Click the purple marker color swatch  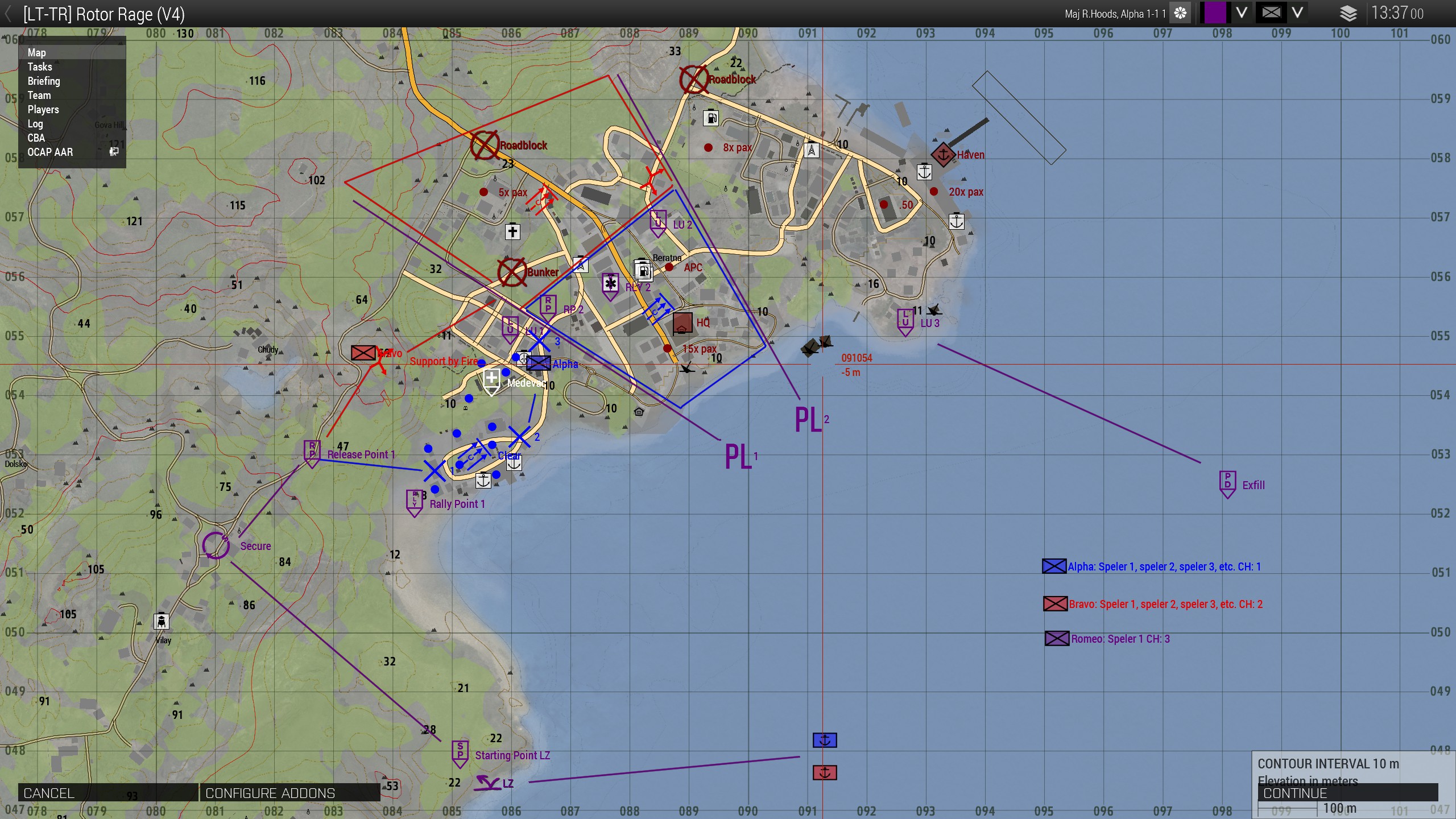point(1215,13)
